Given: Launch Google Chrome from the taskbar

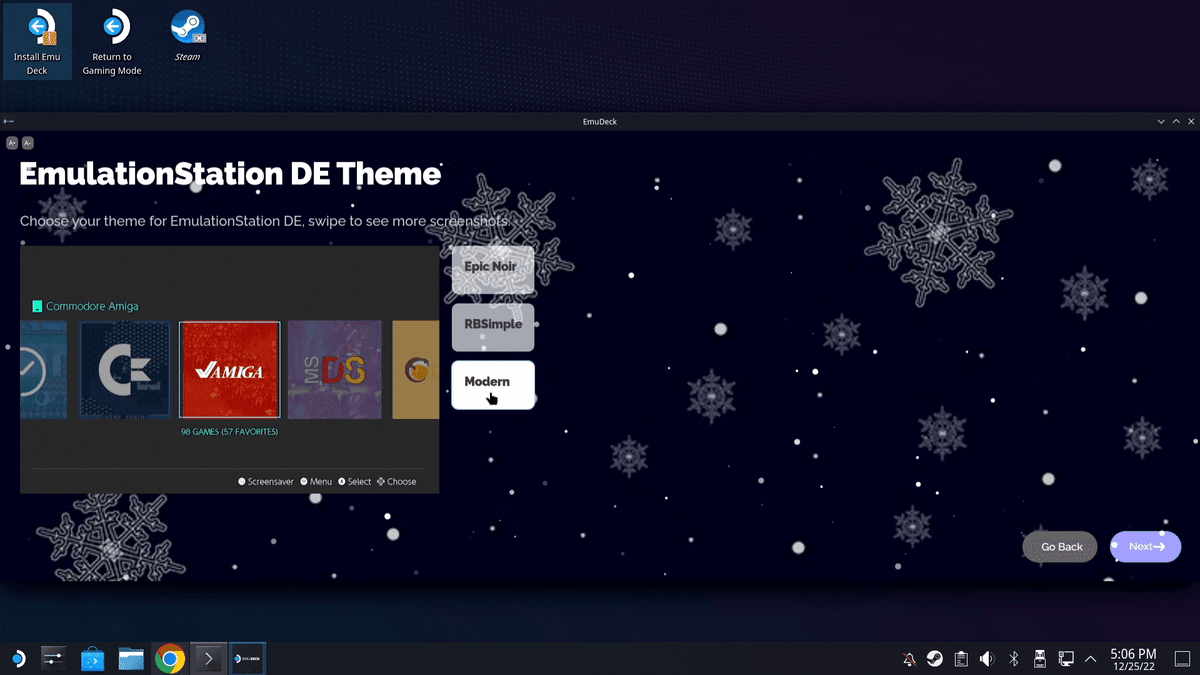Looking at the screenshot, I should pyautogui.click(x=170, y=659).
